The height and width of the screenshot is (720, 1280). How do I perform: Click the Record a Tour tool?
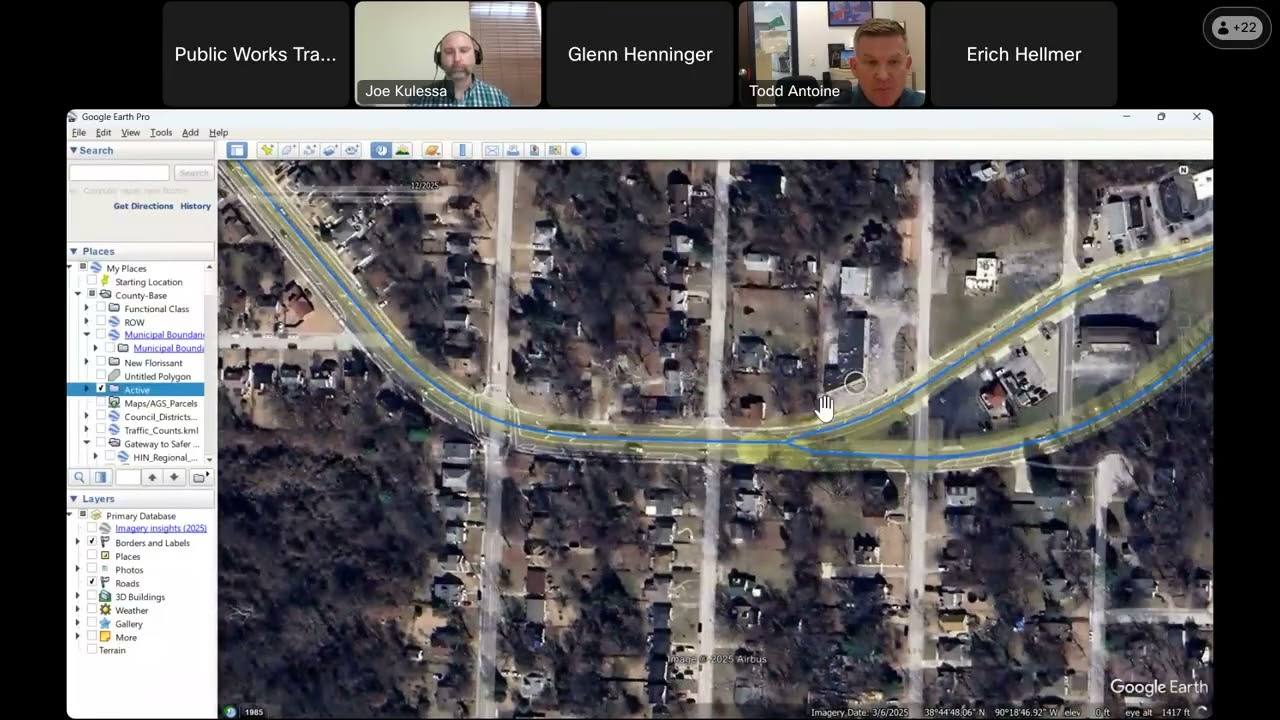[x=351, y=150]
